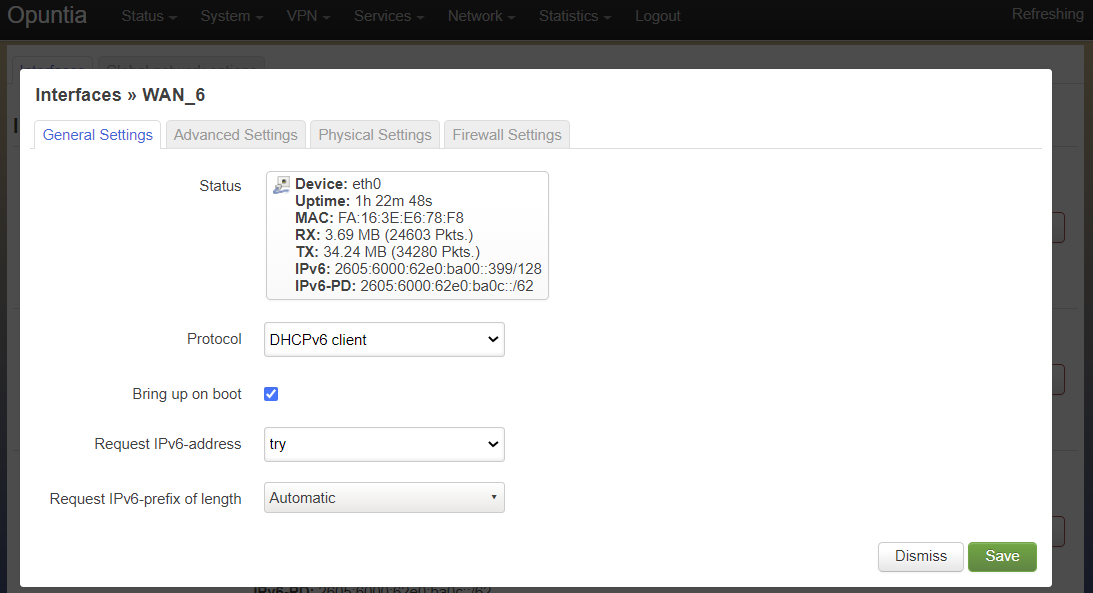Select the IPv6 address 2605:6000:62e0:ba00::399/128

[438, 269]
